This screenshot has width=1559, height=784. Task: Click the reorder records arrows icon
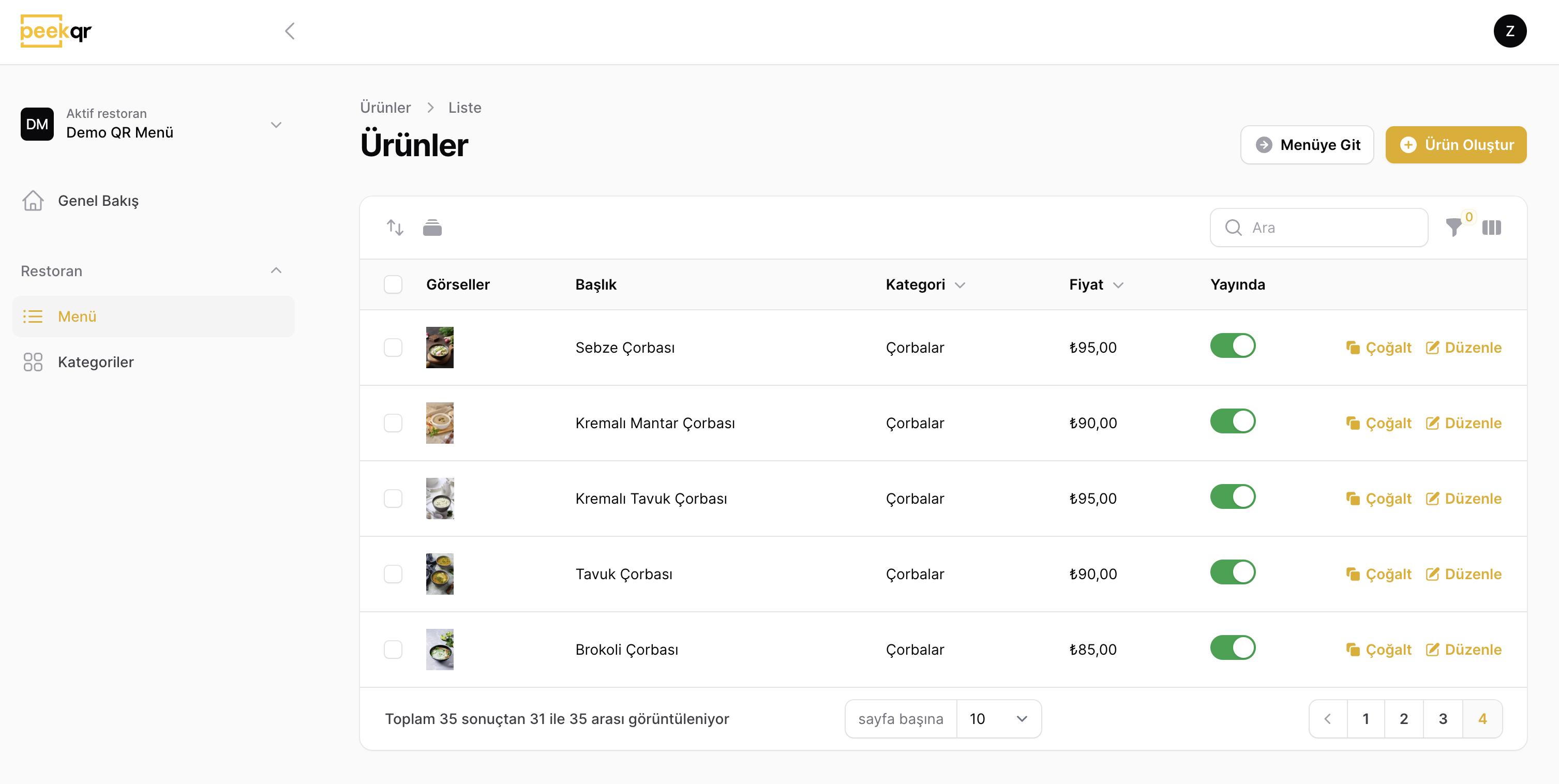coord(395,228)
